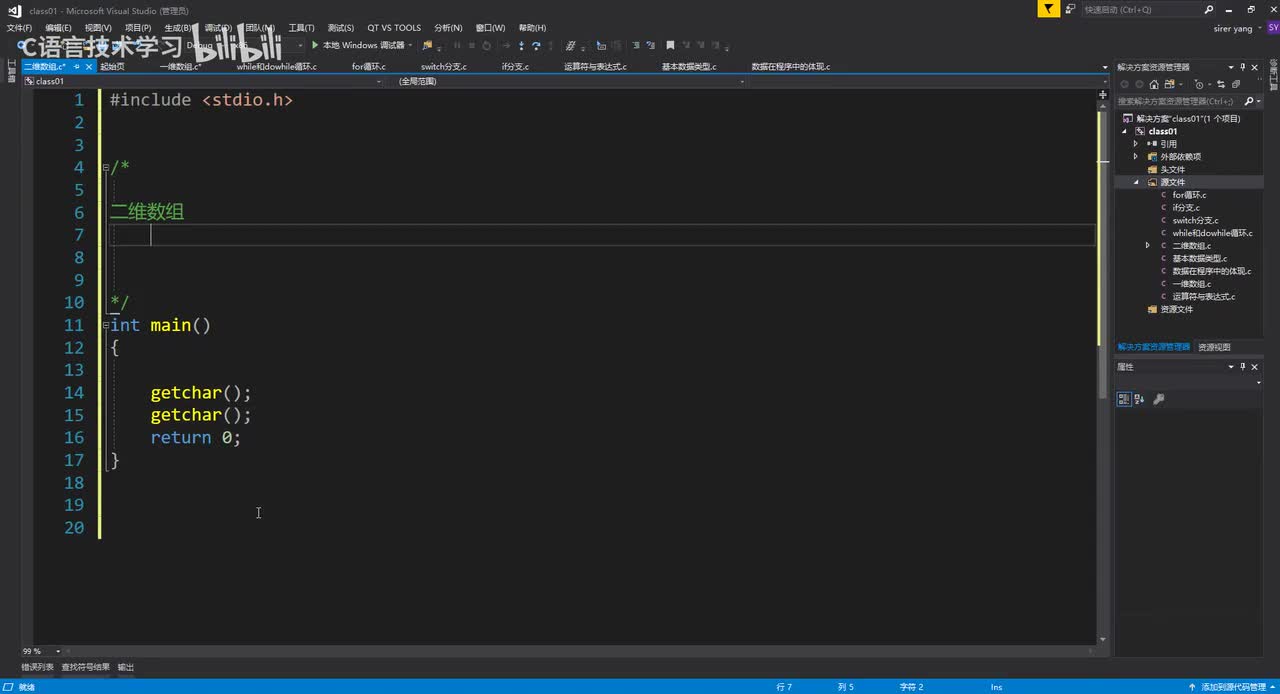Click the feedback icon beside Quick Launch

(x=1070, y=9)
